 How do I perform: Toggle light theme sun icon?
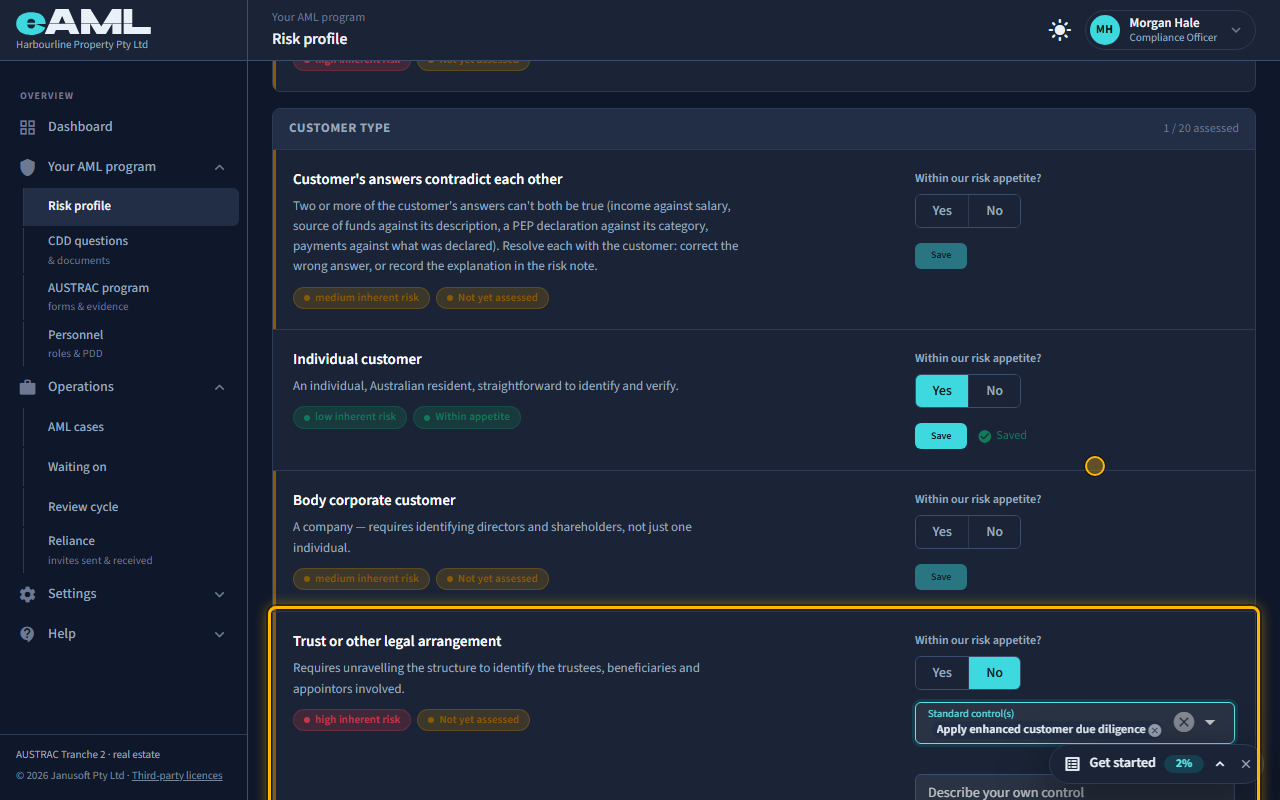(x=1060, y=30)
